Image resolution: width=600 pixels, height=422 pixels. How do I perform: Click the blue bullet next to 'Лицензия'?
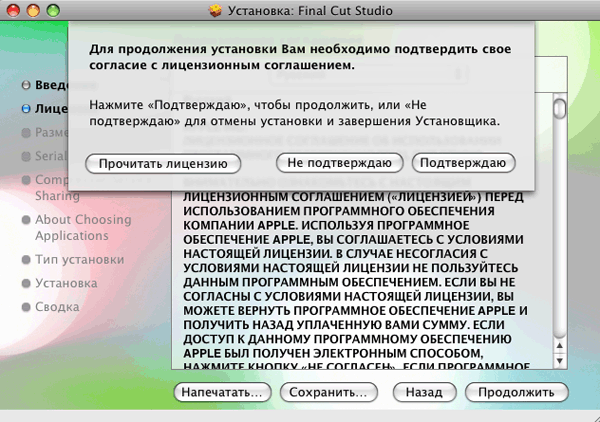coord(26,109)
